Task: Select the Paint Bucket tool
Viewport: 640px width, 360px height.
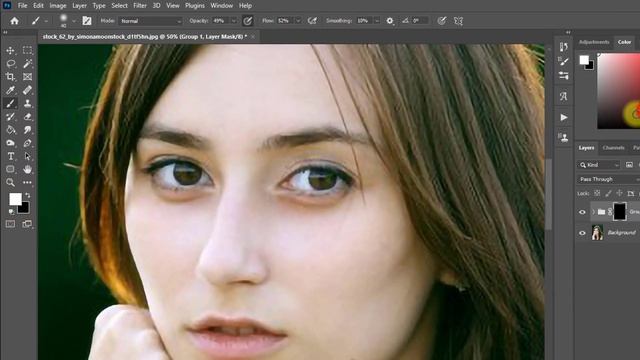Action: pos(11,130)
